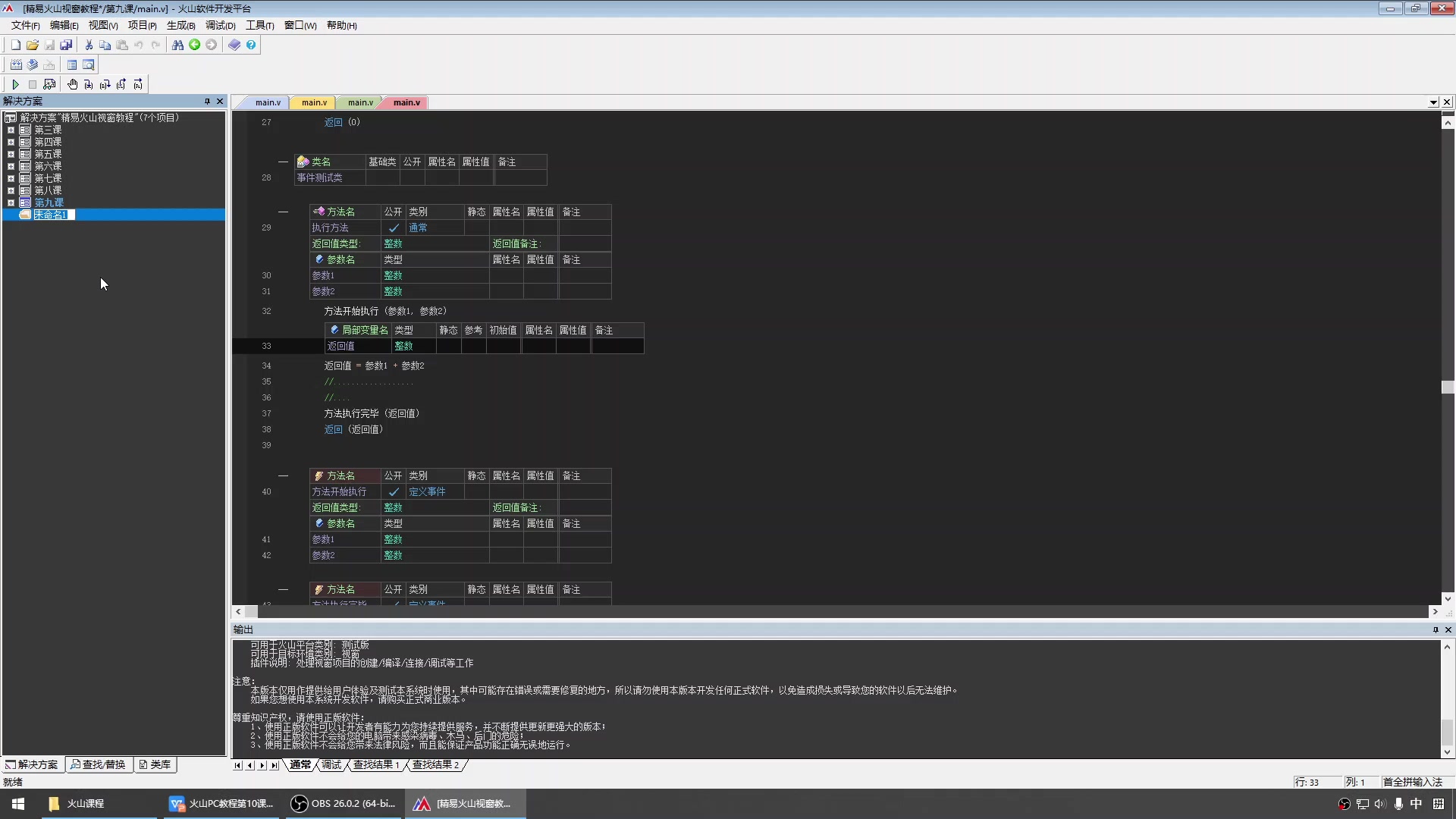Click the Paste toolbar icon
1456x819 pixels.
(122, 45)
